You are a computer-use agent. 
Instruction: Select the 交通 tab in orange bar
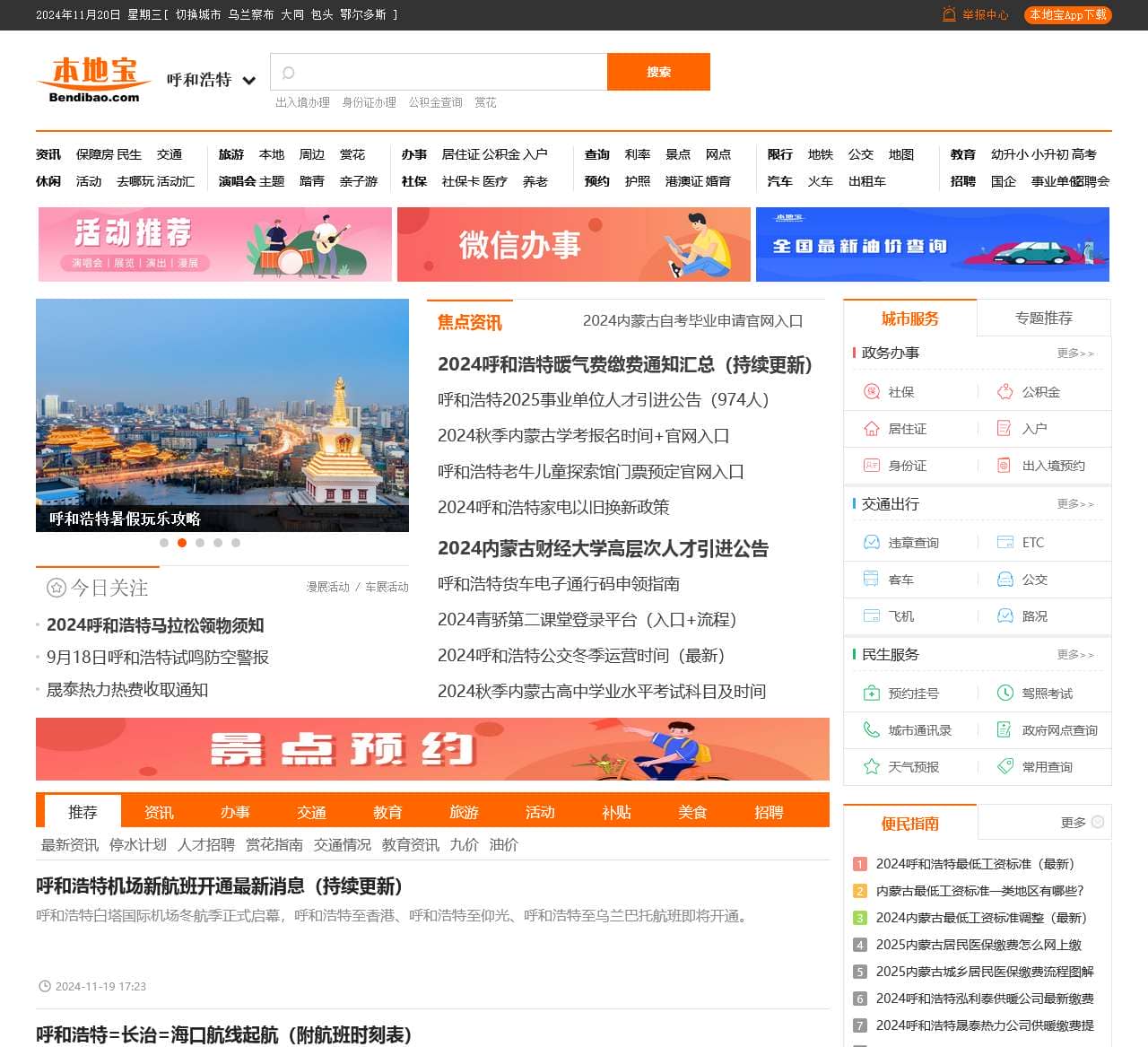coord(311,812)
